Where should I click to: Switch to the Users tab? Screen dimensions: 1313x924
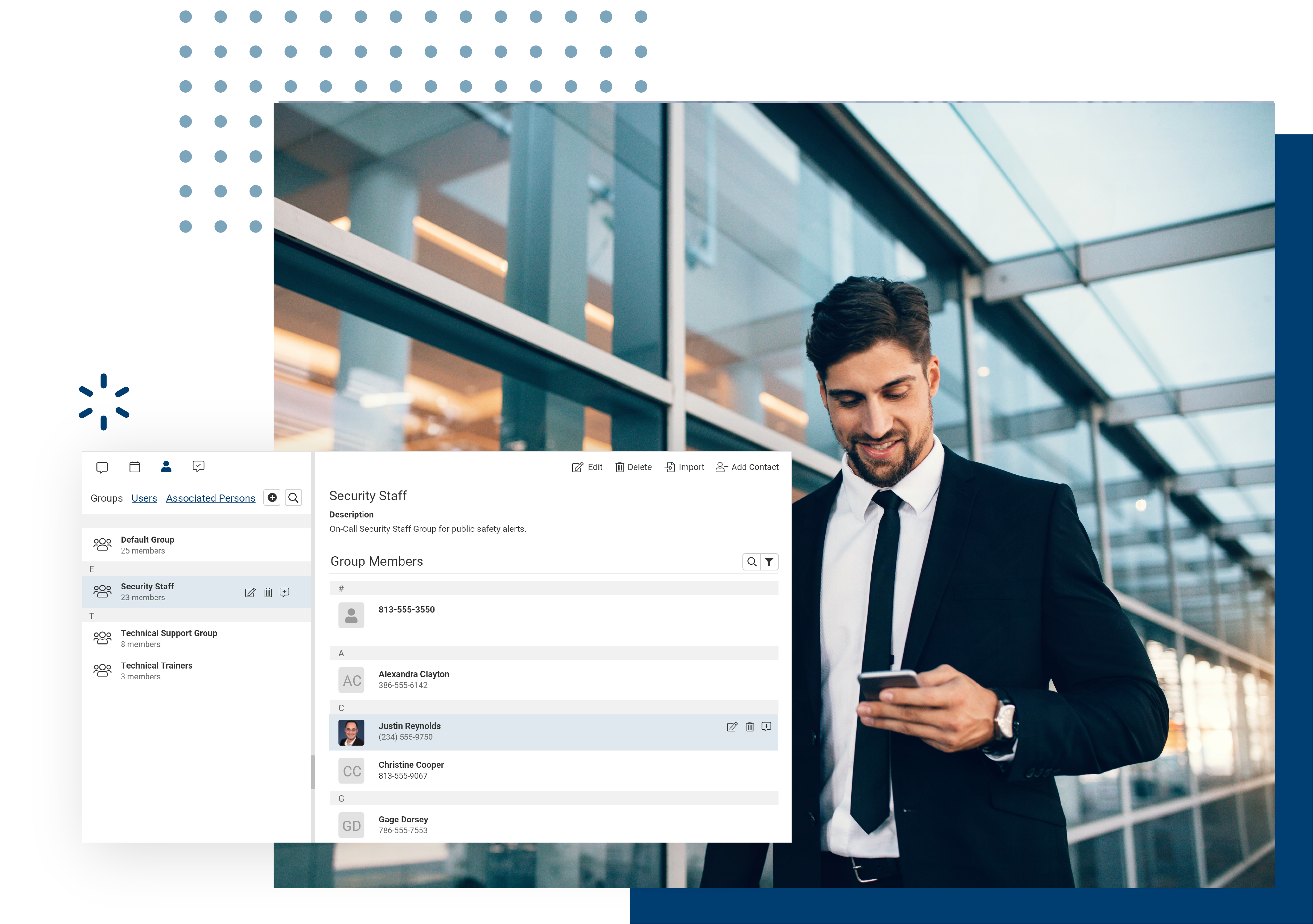pyautogui.click(x=144, y=498)
